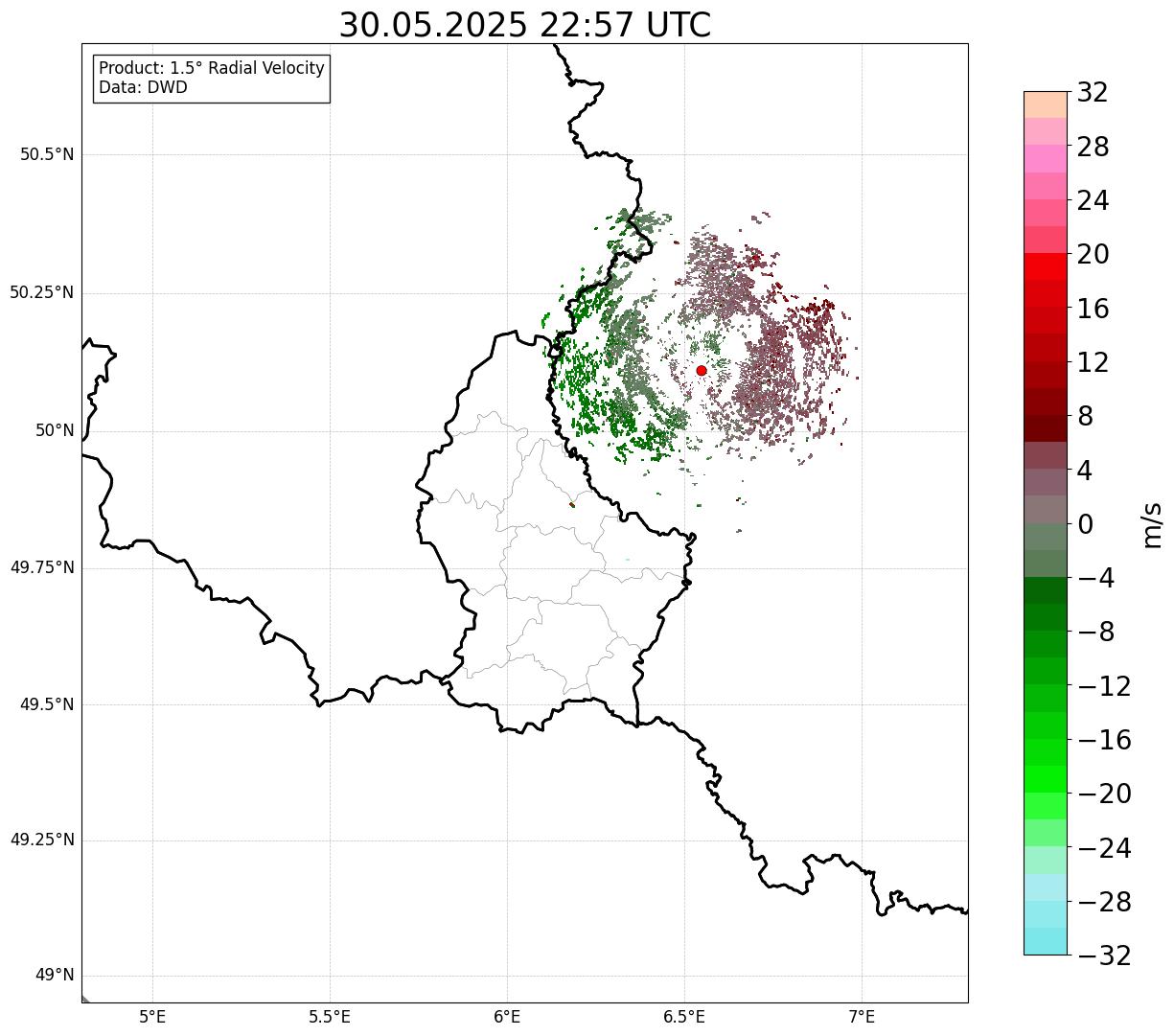Click the title 30.05.2025 22:57 UTC
The image size is (1174, 1036).
525,24
